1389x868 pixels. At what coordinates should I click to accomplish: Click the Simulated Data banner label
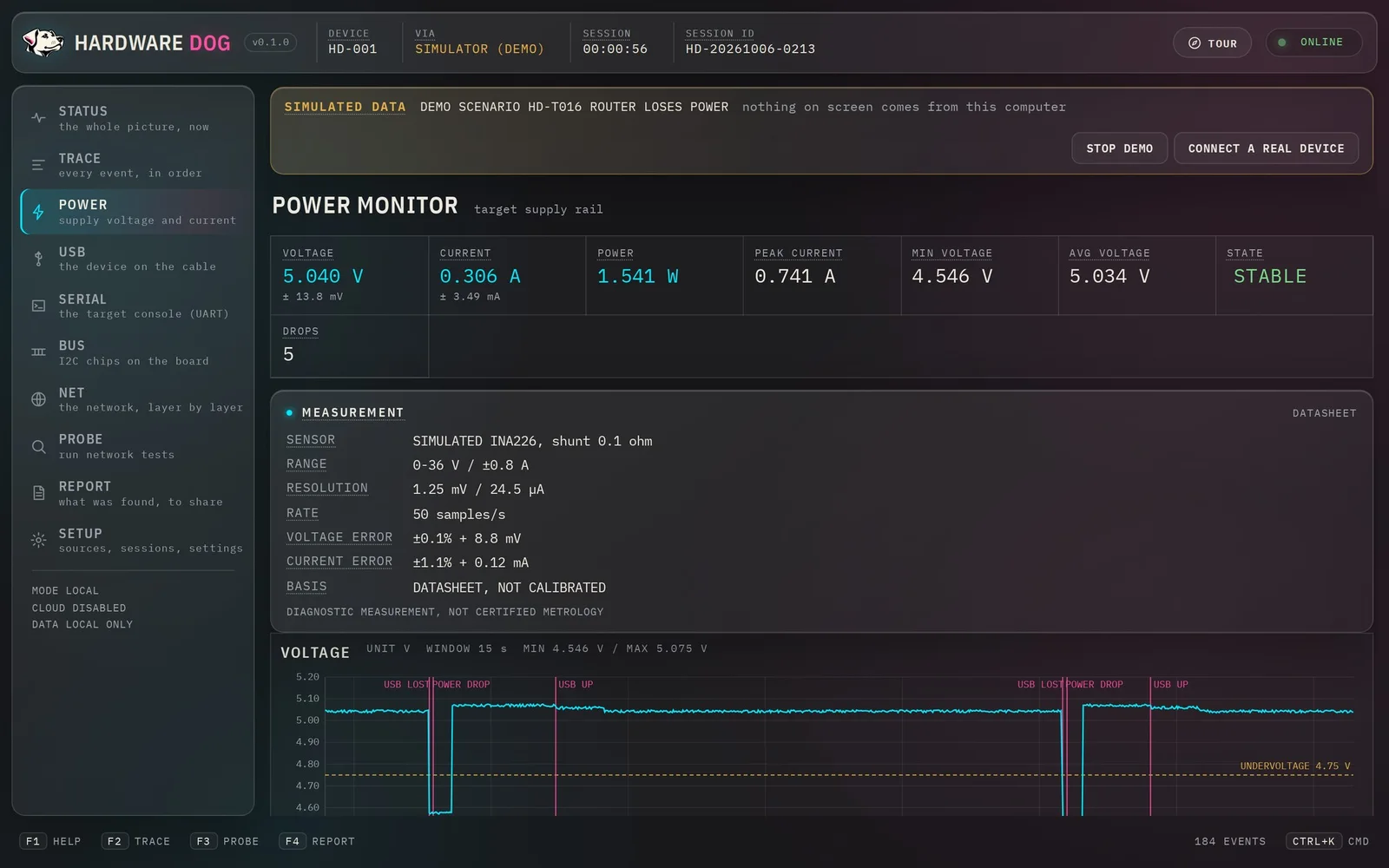(345, 107)
